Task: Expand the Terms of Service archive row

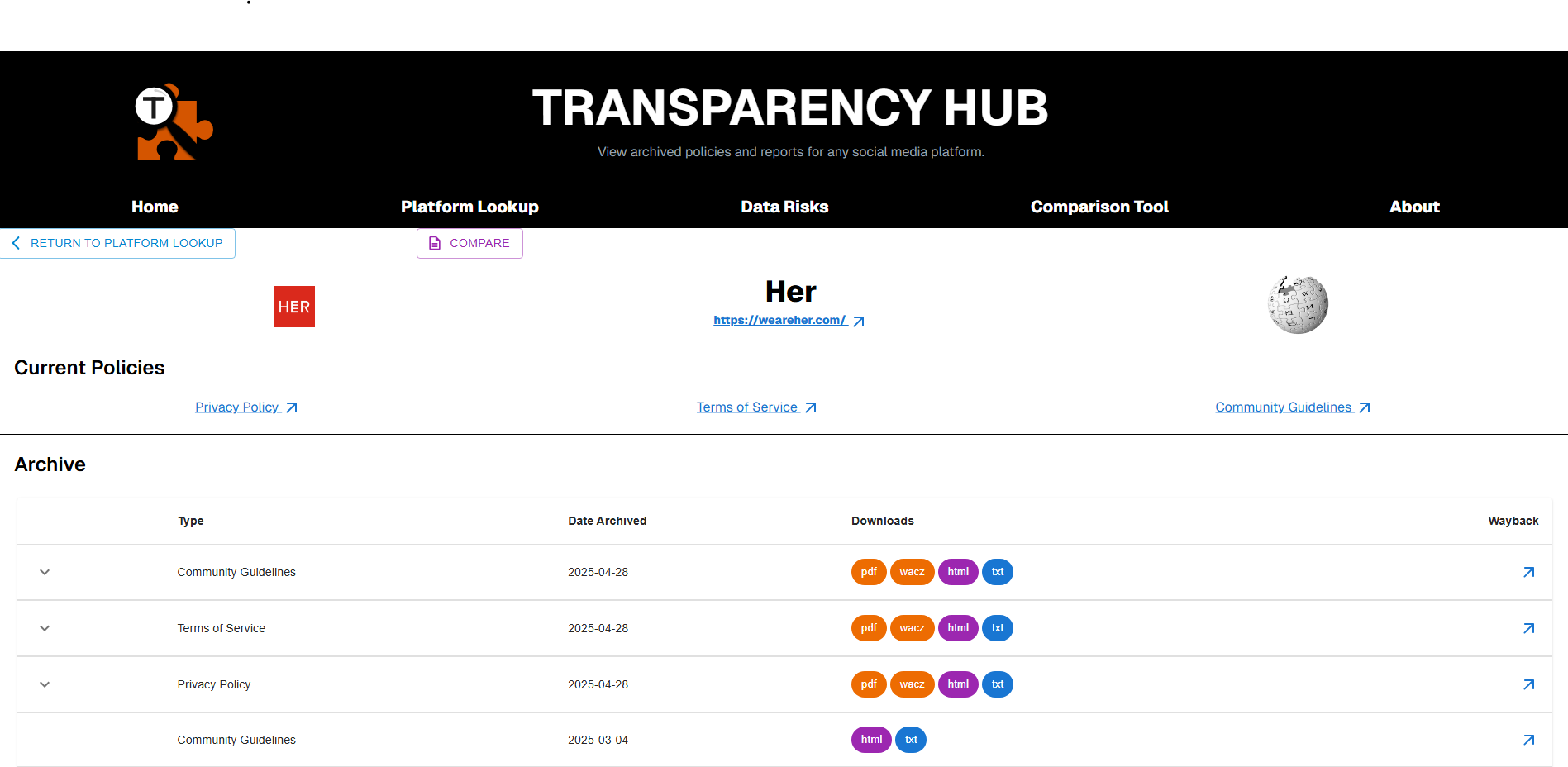Action: [45, 628]
